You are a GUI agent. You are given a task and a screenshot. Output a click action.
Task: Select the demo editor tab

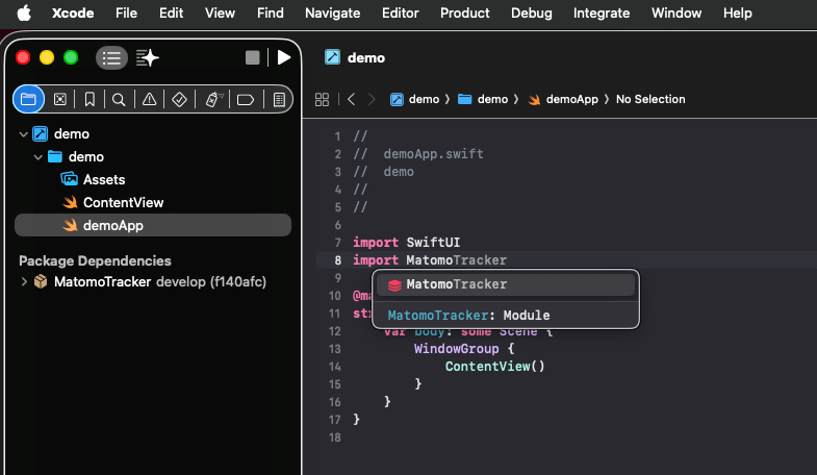(x=355, y=57)
